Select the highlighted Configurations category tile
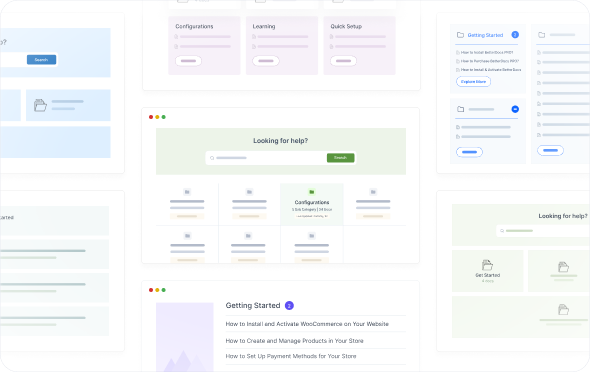590x372 pixels. point(312,204)
